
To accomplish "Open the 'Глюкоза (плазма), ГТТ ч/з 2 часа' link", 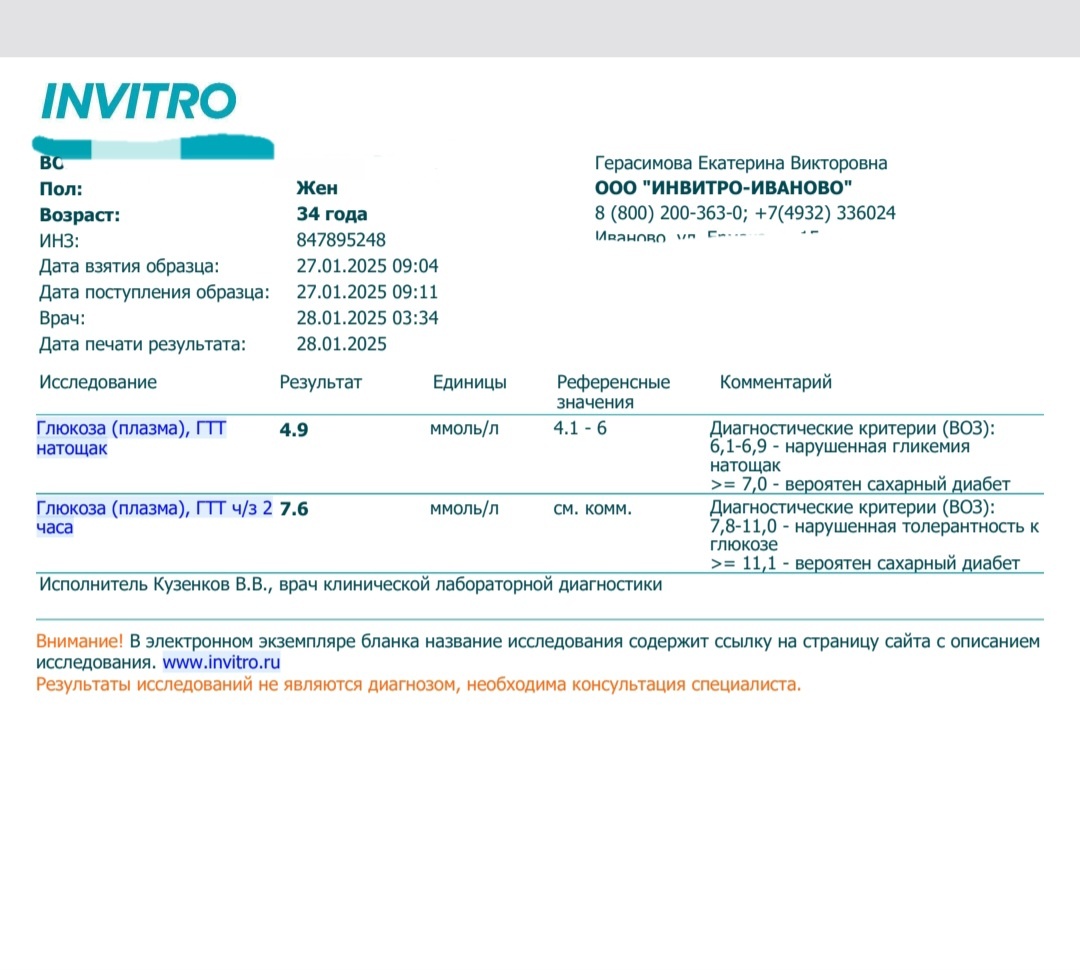I will (154, 517).
